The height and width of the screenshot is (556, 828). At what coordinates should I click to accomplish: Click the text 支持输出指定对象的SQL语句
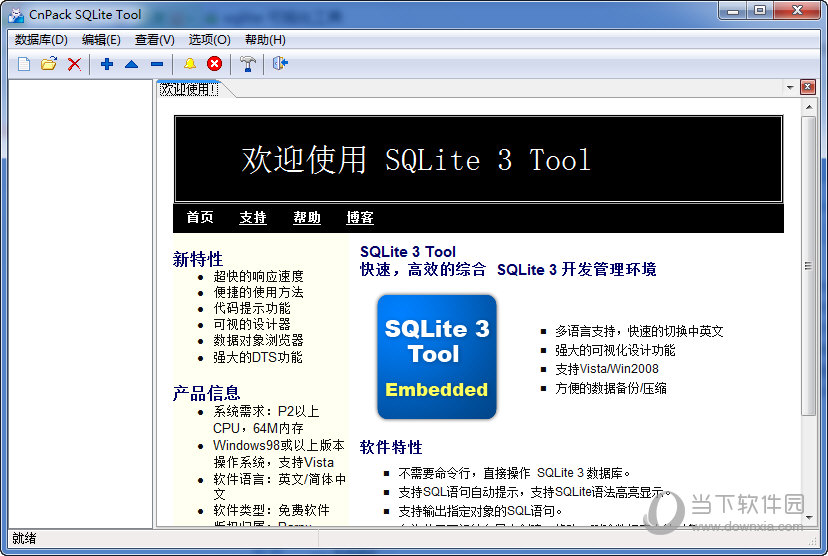pyautogui.click(x=480, y=511)
